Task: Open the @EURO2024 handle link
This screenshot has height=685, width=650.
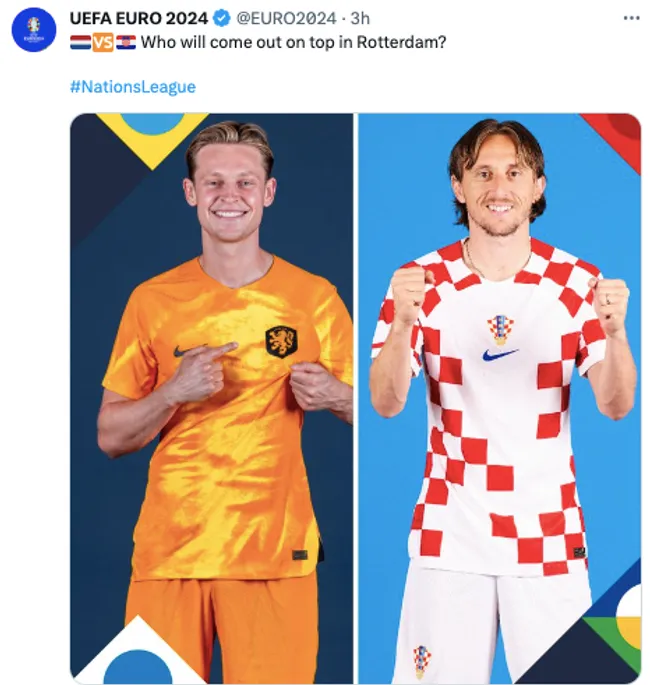Action: point(286,18)
